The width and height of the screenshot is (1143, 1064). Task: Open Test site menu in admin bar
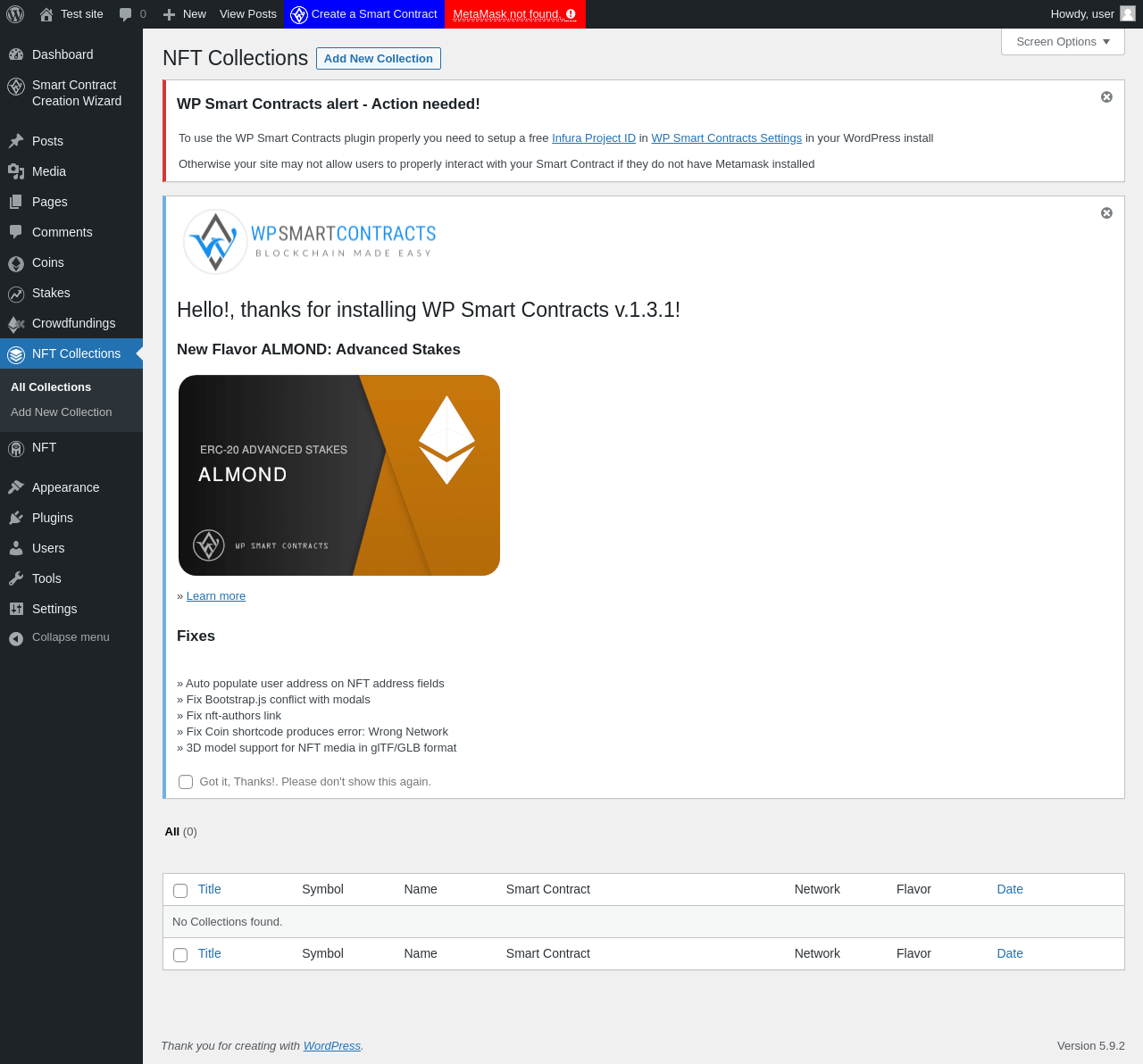click(71, 14)
